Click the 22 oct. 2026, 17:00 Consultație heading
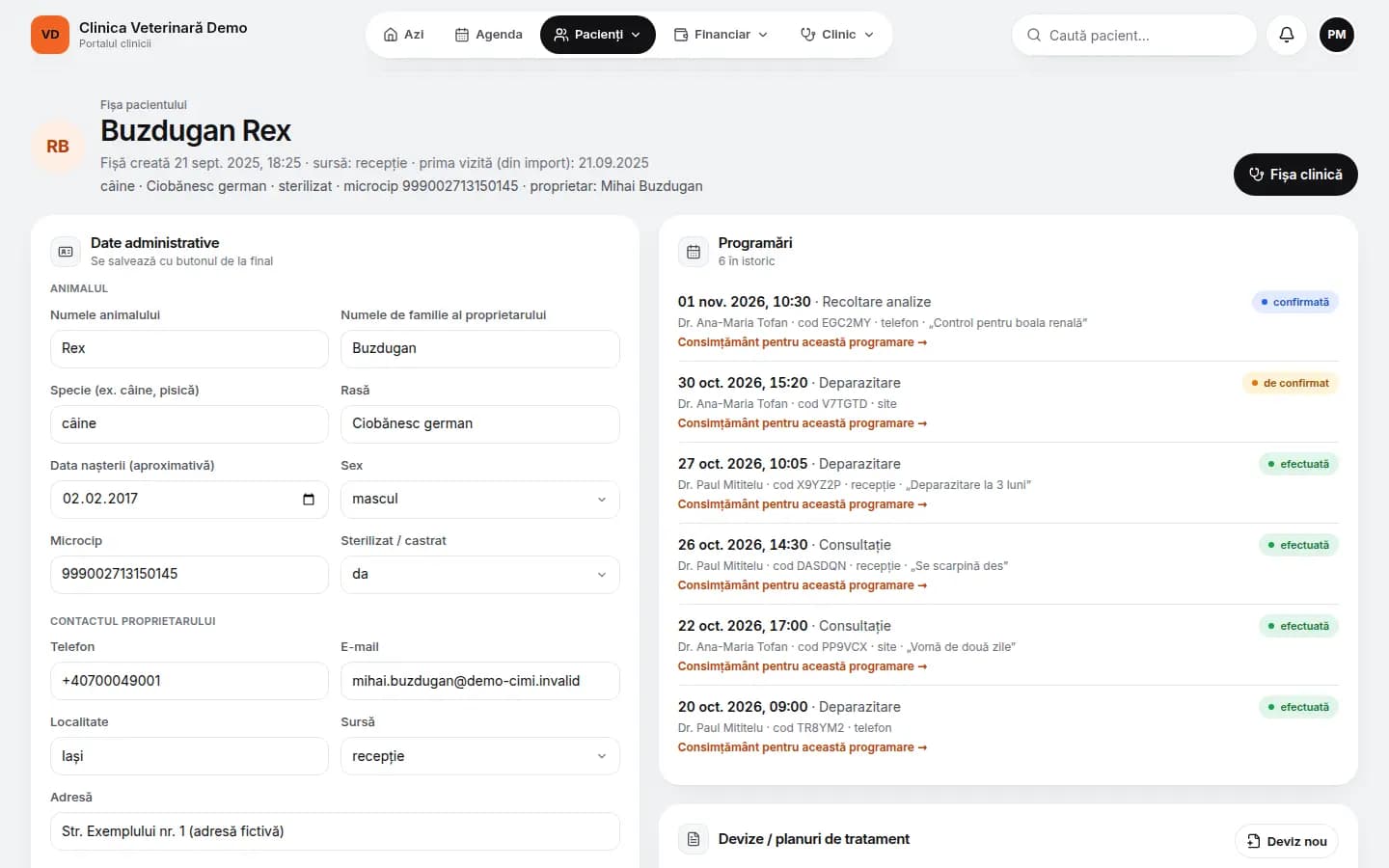 pos(784,626)
